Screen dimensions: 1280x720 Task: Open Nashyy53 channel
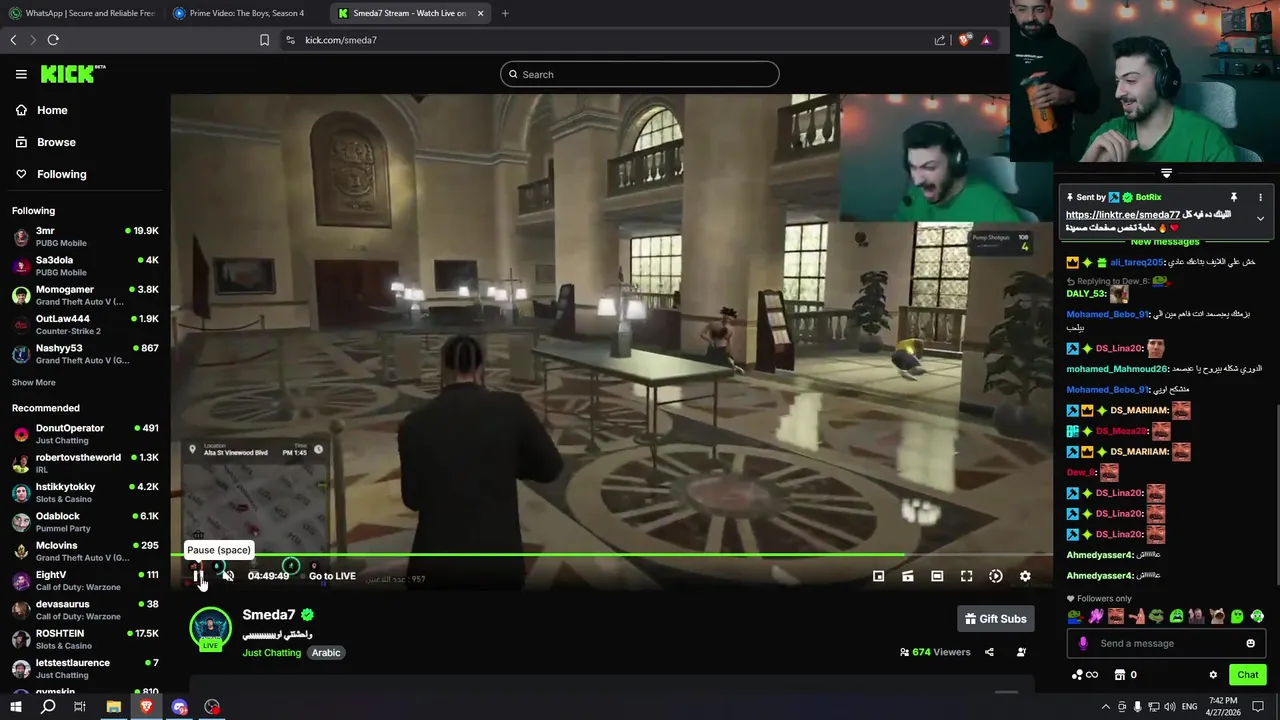point(85,354)
